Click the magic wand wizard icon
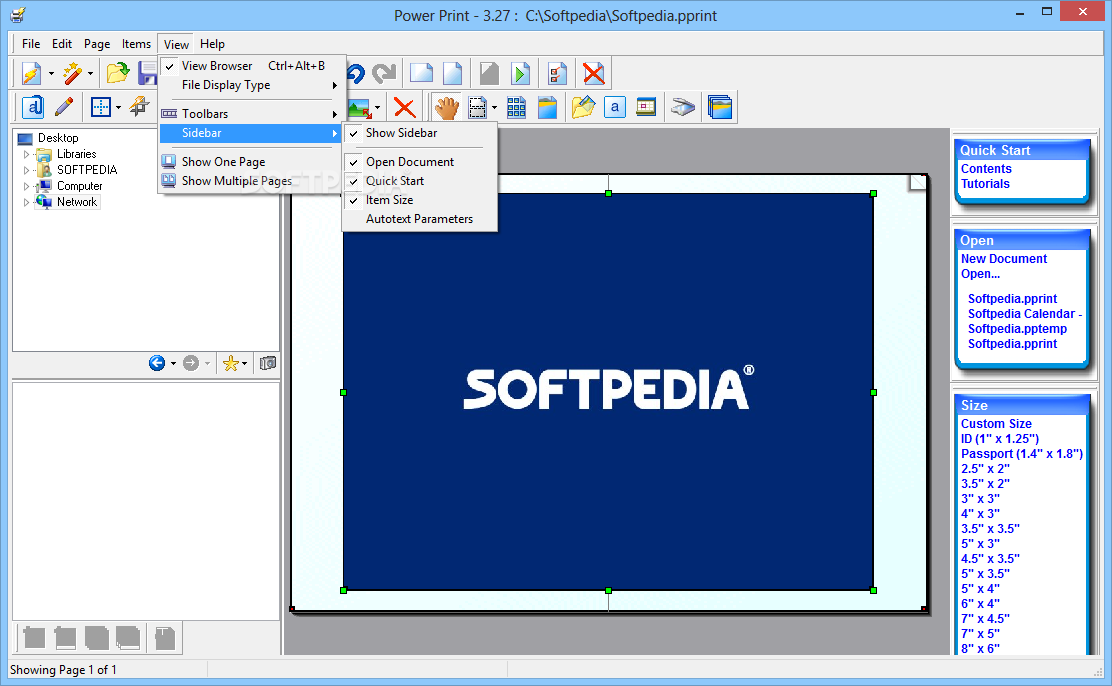Image resolution: width=1112 pixels, height=686 pixels. pyautogui.click(x=72, y=73)
